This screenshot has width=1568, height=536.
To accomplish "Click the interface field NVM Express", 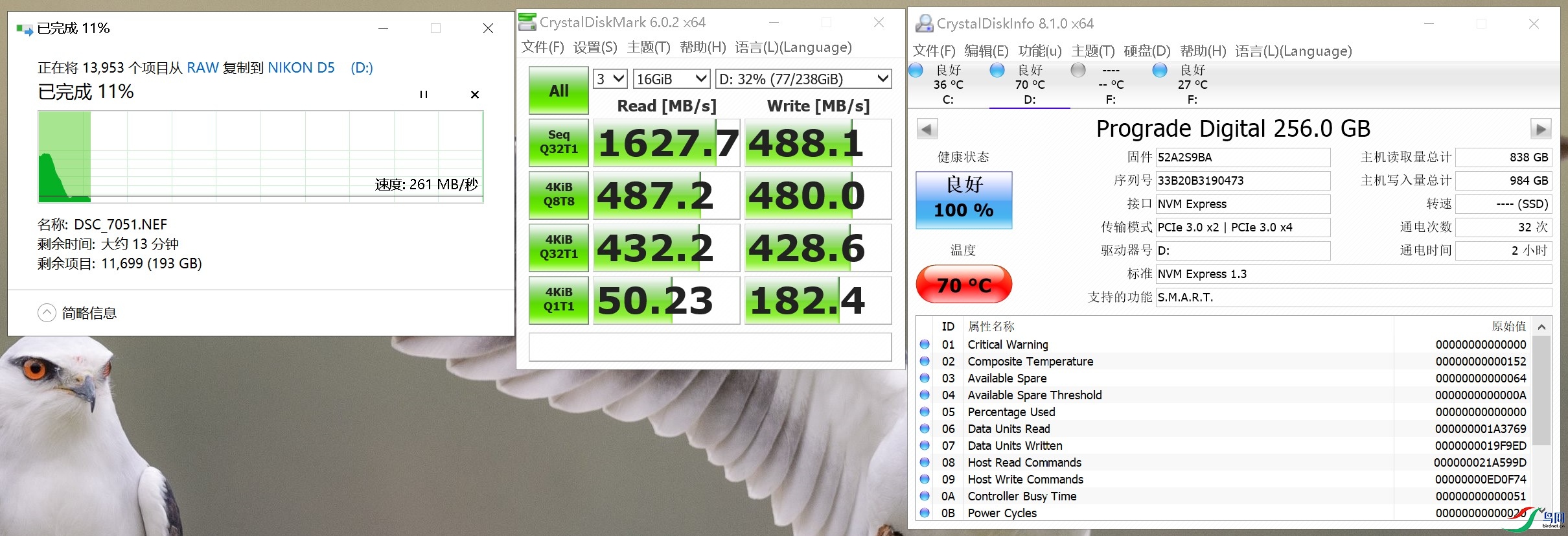I will pos(1243,204).
